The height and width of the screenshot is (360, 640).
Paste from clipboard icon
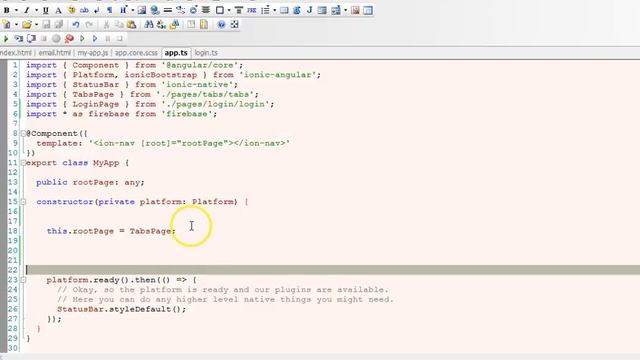[131, 24]
